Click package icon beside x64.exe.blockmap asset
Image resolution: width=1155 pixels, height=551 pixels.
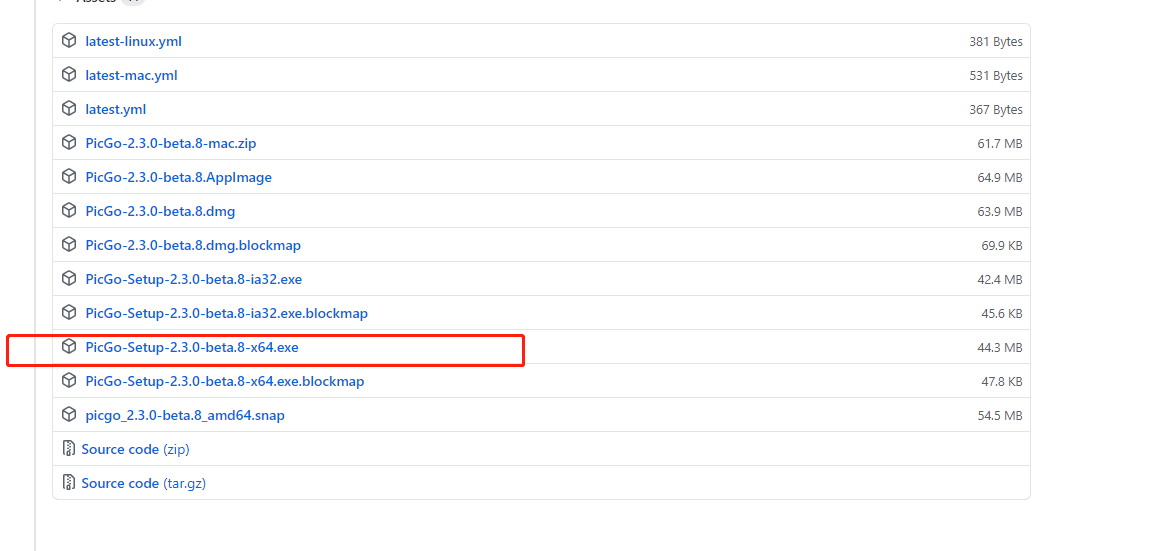point(69,381)
